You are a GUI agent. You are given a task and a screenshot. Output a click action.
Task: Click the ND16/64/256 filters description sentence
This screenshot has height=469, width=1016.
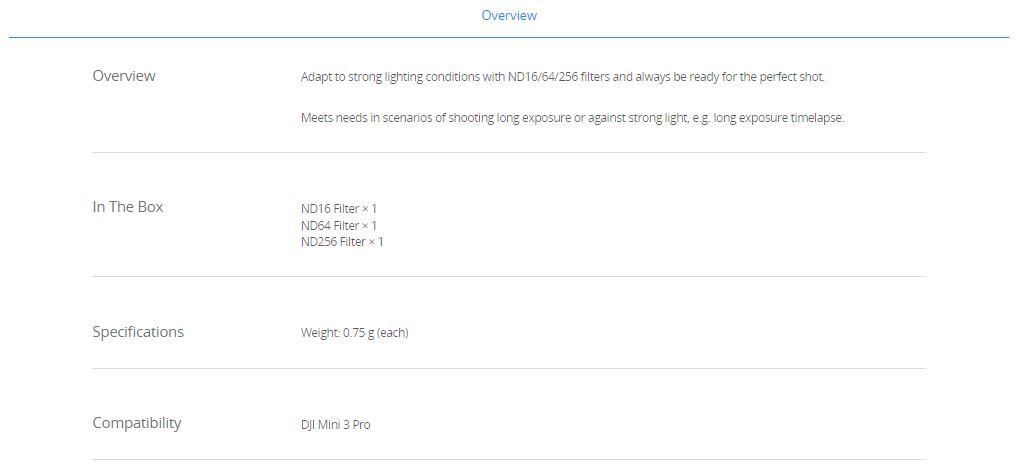coord(562,77)
